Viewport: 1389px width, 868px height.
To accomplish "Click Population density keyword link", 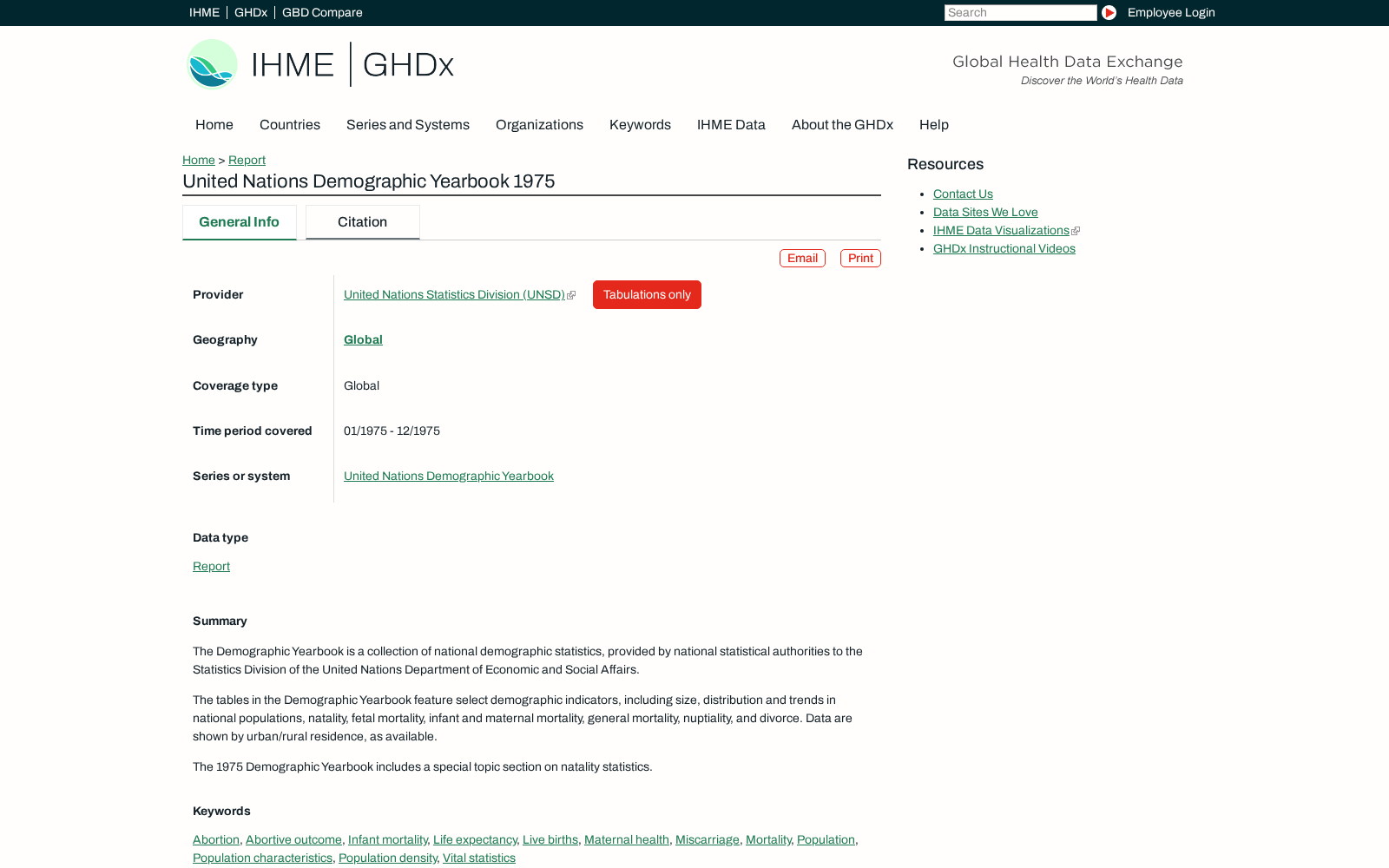I will pos(388,858).
